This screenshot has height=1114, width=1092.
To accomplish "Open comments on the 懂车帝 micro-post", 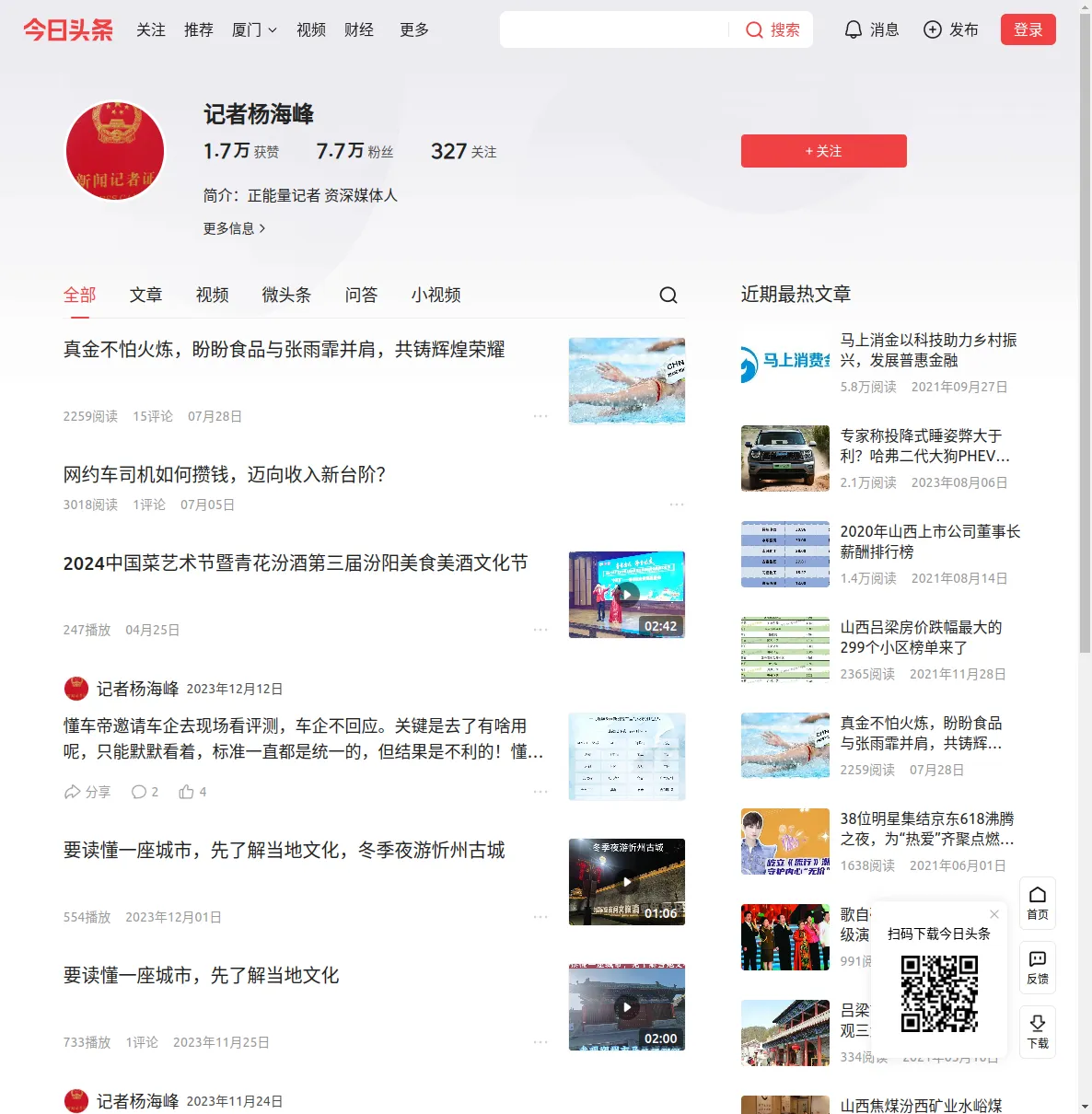I will (x=145, y=792).
